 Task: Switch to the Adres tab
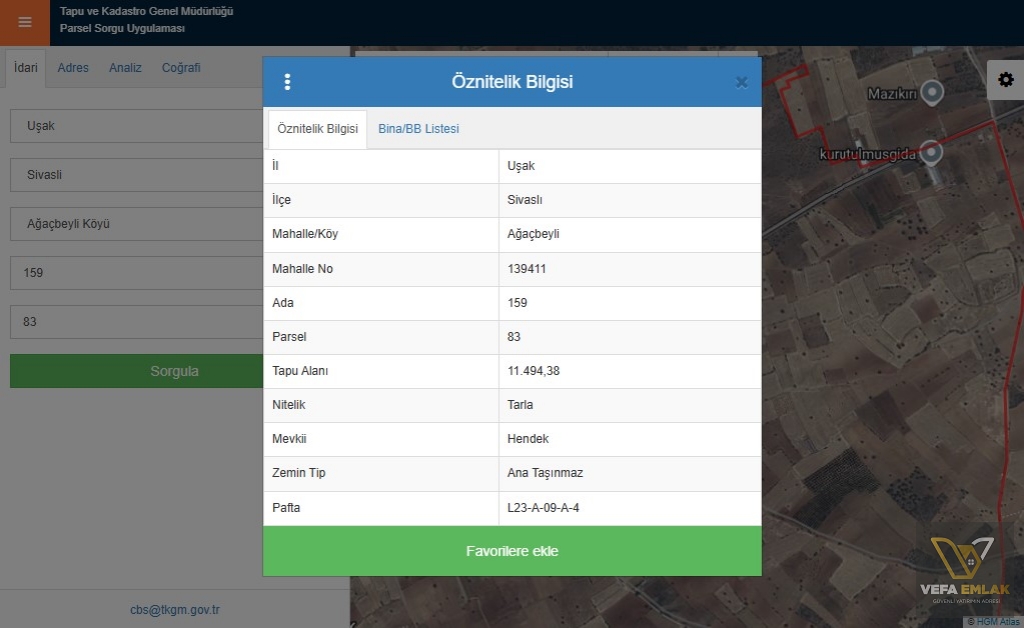[73, 68]
